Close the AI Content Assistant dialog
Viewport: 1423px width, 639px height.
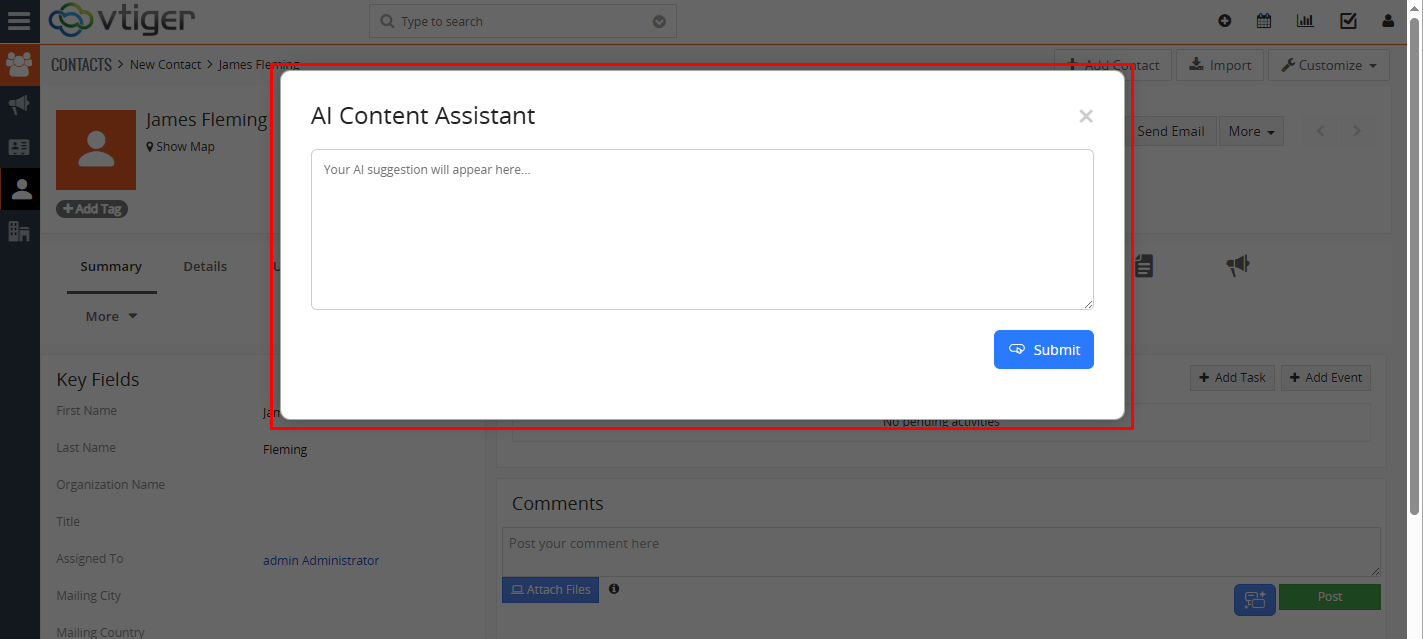coord(1086,116)
